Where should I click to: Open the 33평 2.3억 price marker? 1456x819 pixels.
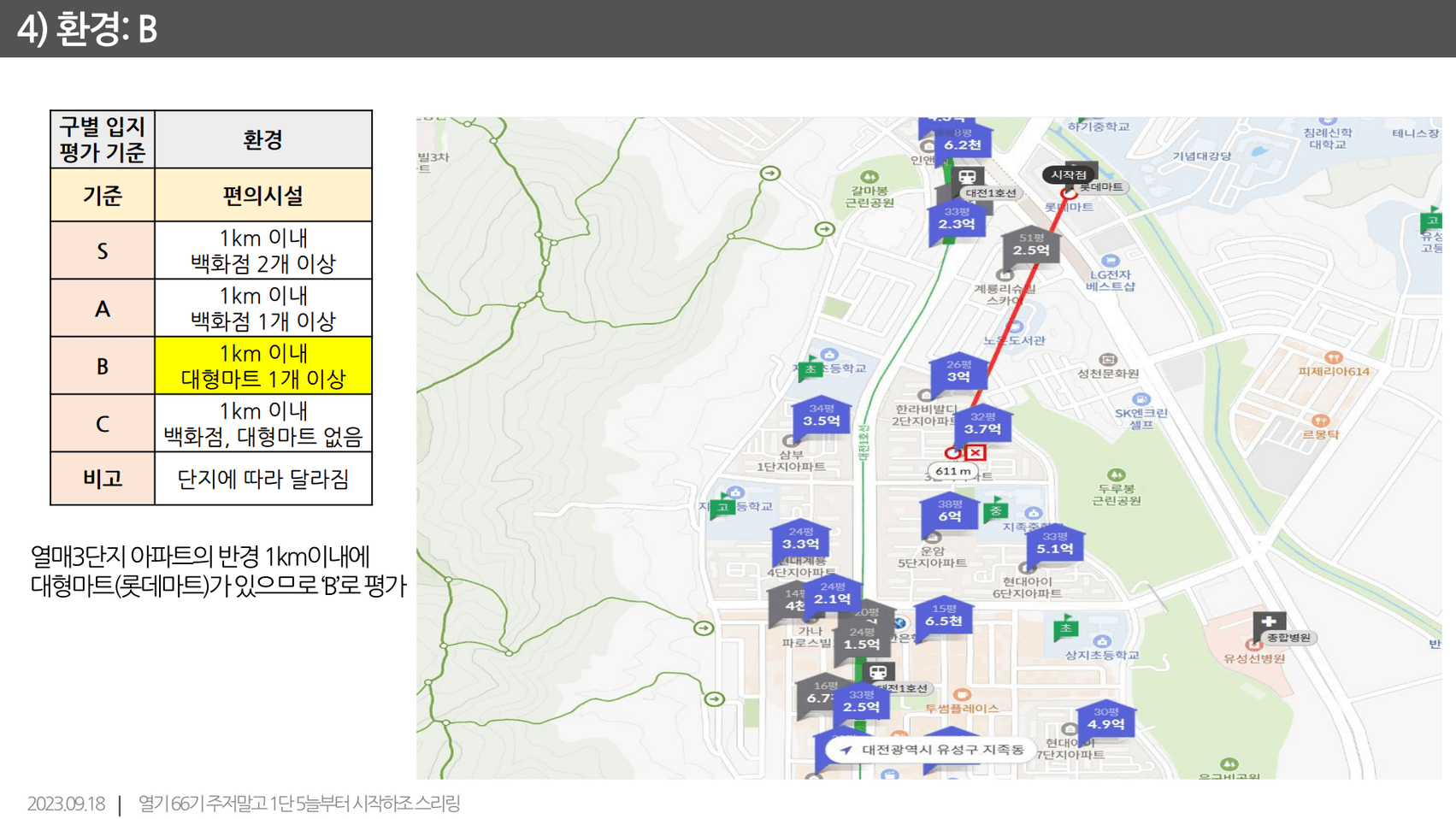coord(957,221)
